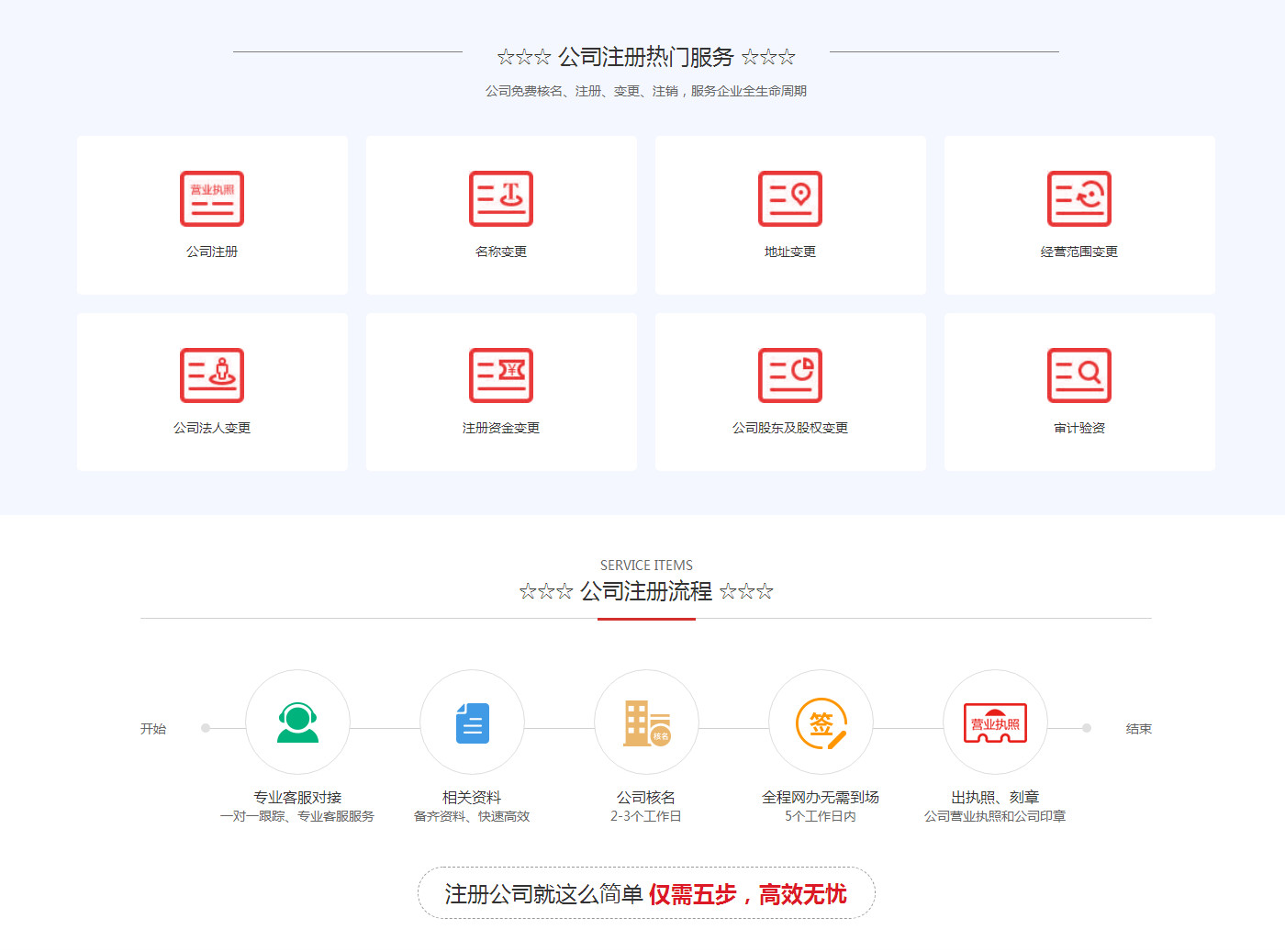
Task: Click the 注册资金变更 yen icon
Action: click(501, 375)
